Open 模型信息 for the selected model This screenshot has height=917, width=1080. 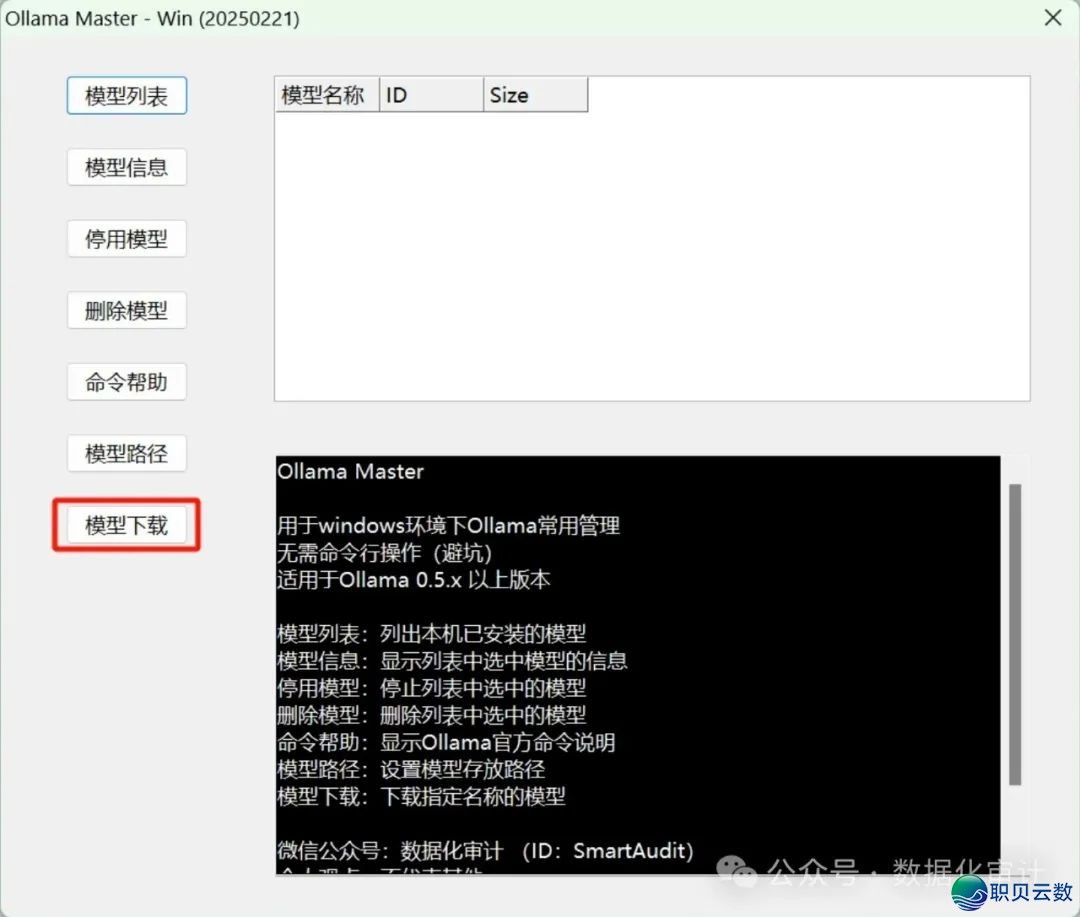pos(127,167)
